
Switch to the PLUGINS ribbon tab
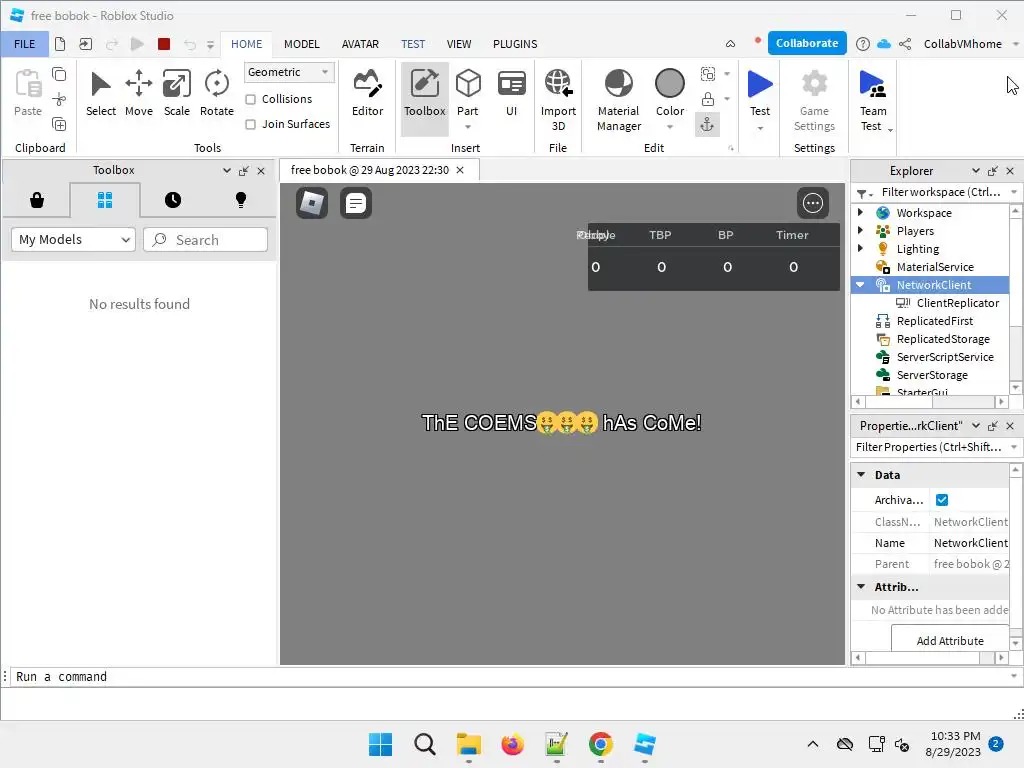(515, 44)
